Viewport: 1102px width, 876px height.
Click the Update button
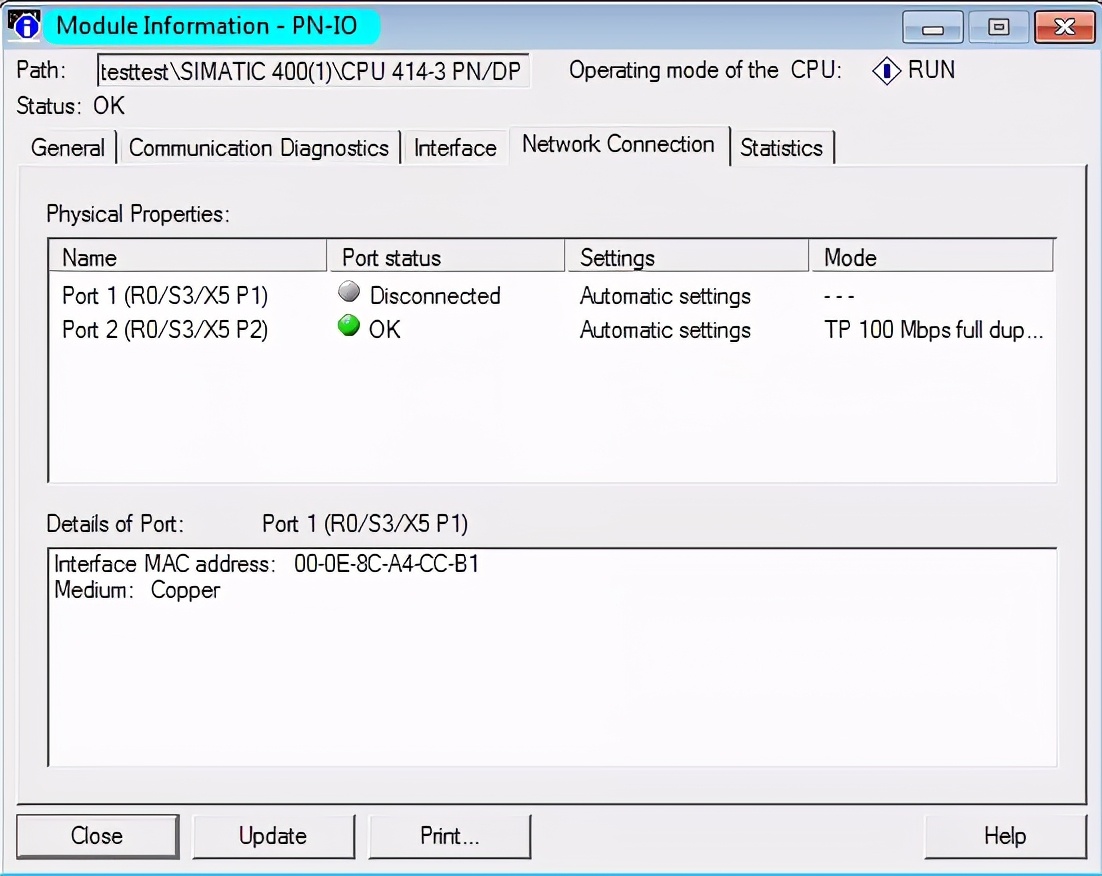tap(273, 836)
